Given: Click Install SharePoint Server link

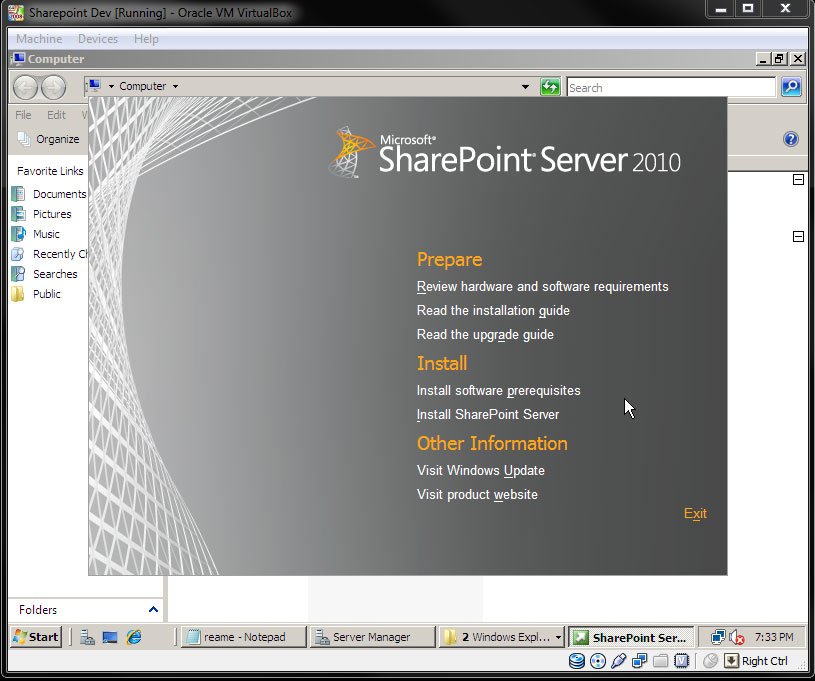Looking at the screenshot, I should (x=488, y=415).
